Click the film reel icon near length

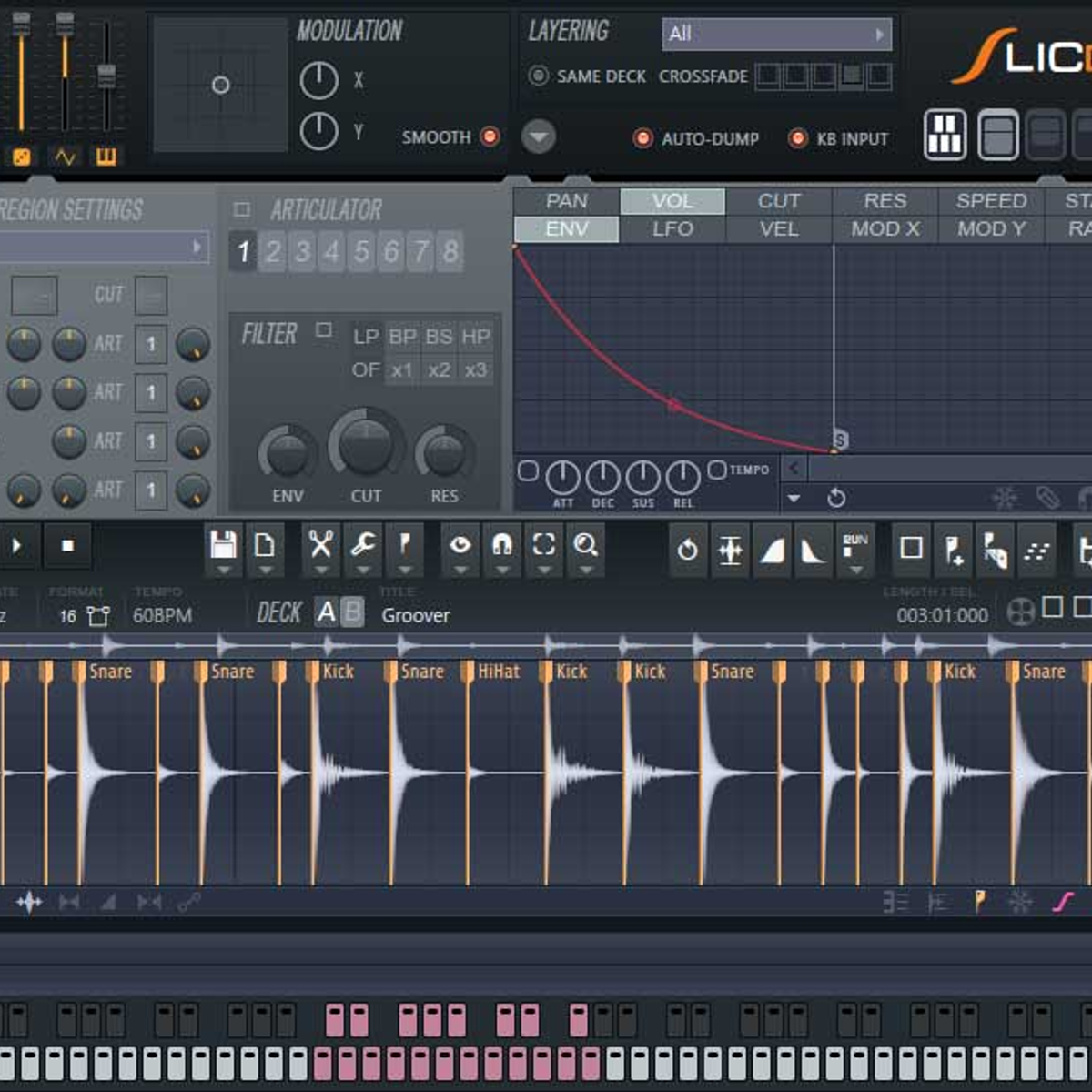1021,612
